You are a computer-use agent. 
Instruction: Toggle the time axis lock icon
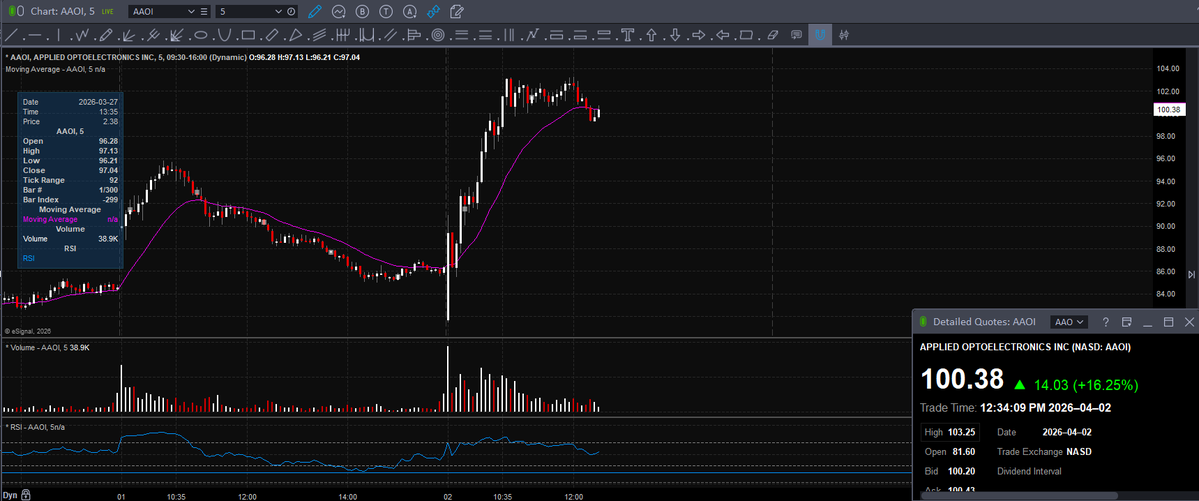[25, 494]
